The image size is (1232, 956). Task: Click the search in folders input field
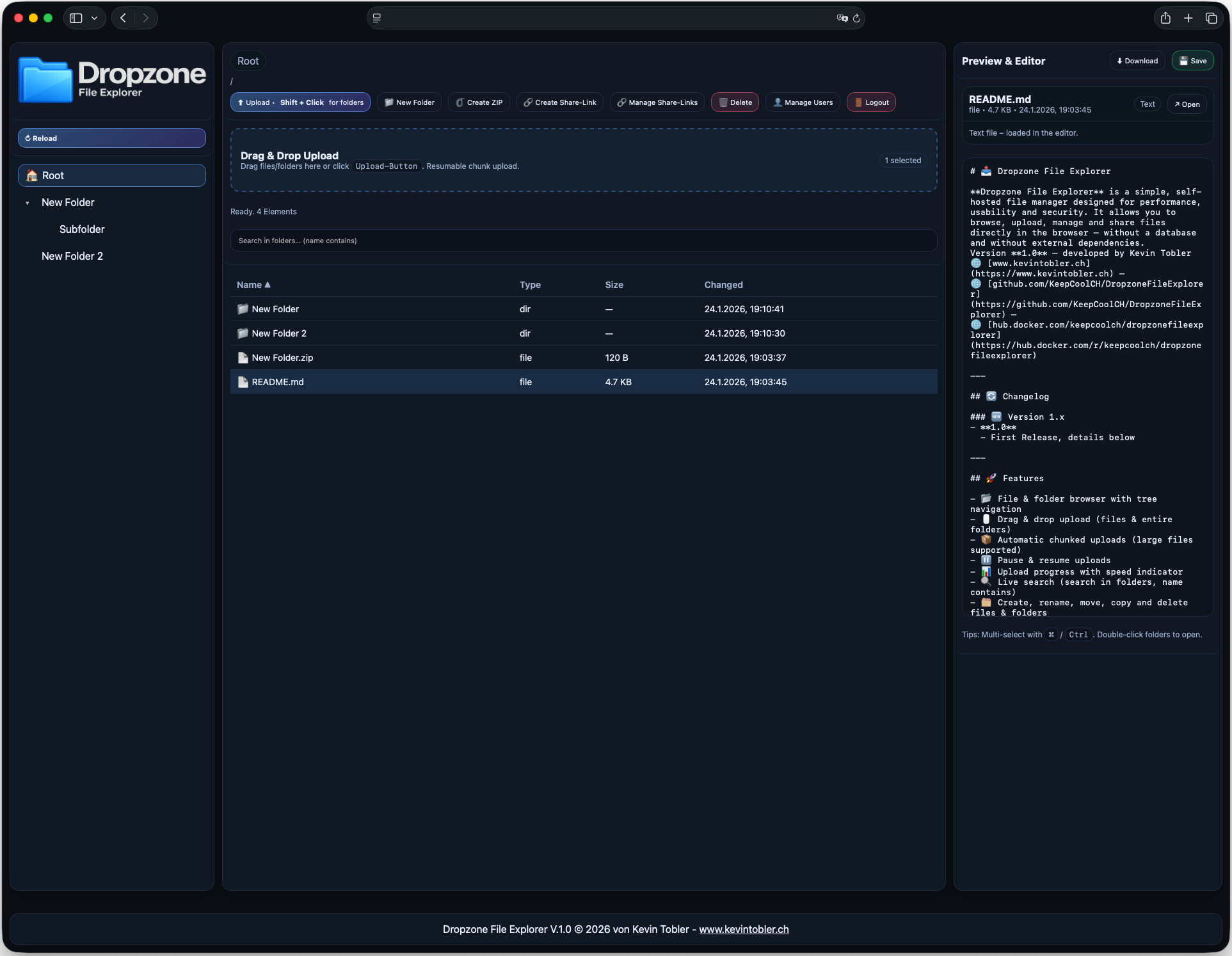(583, 240)
